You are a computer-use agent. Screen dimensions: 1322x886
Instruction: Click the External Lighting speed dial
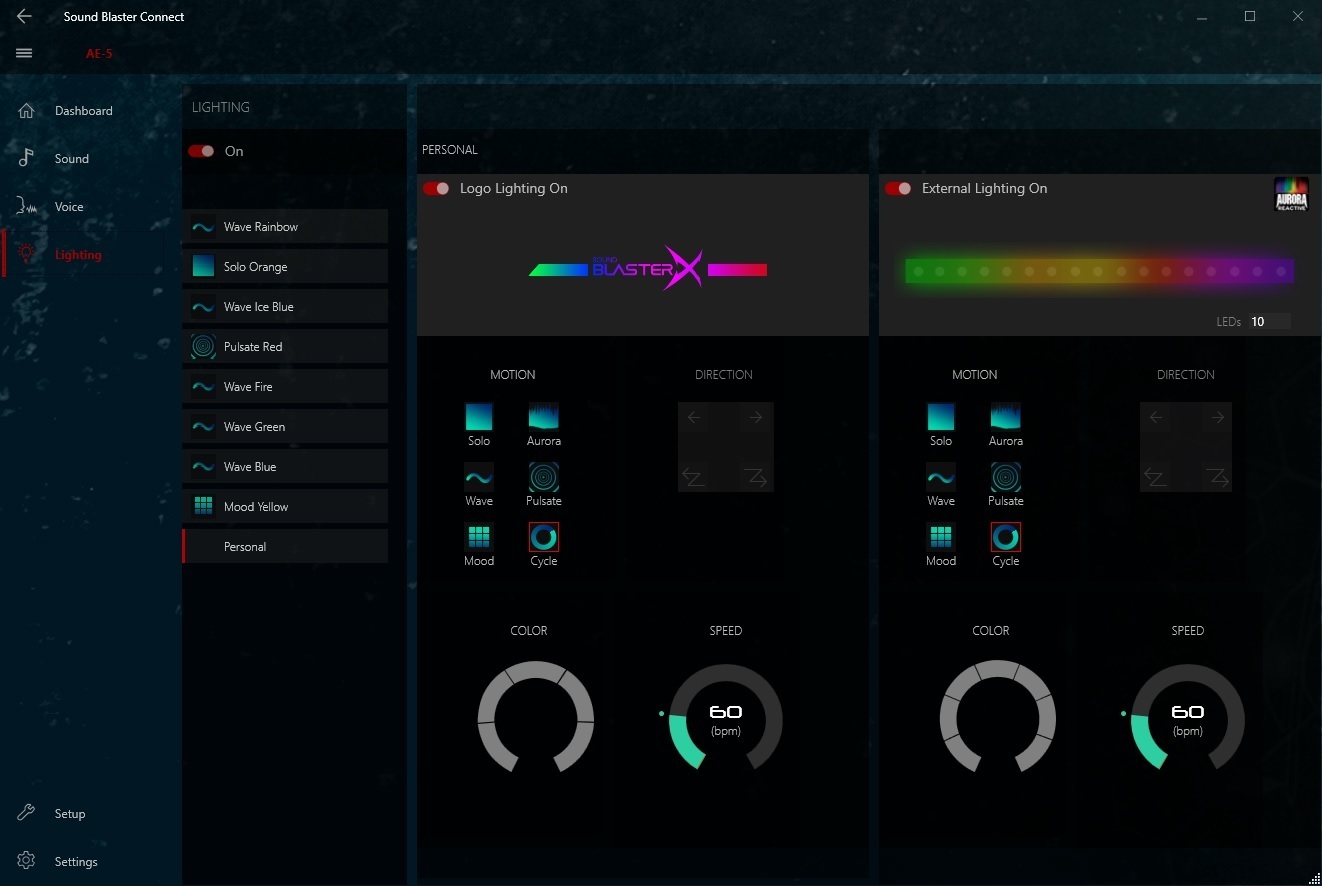click(x=1188, y=718)
